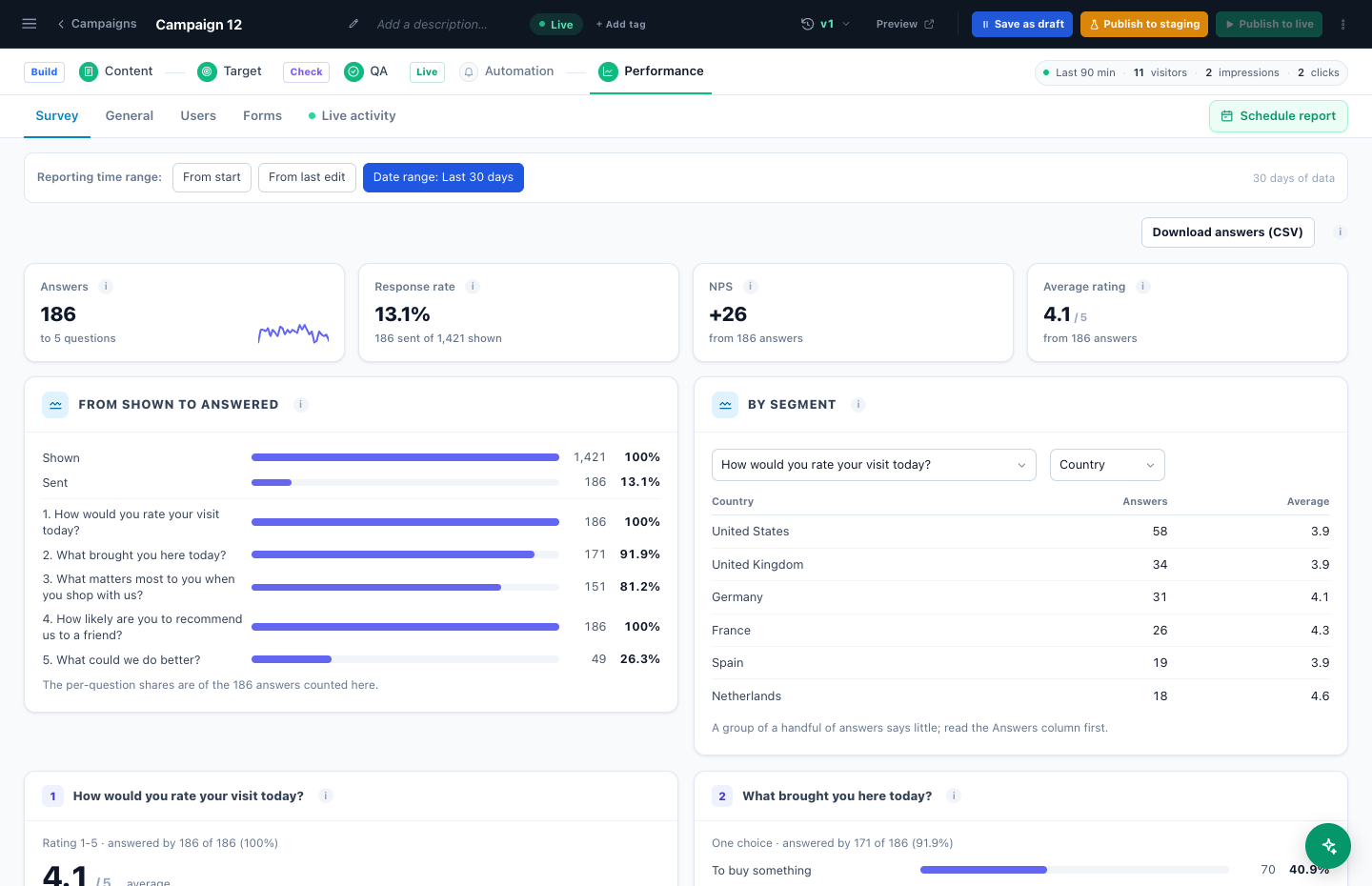The height and width of the screenshot is (886, 1372).
Task: Select the From last edit range
Action: (x=307, y=177)
